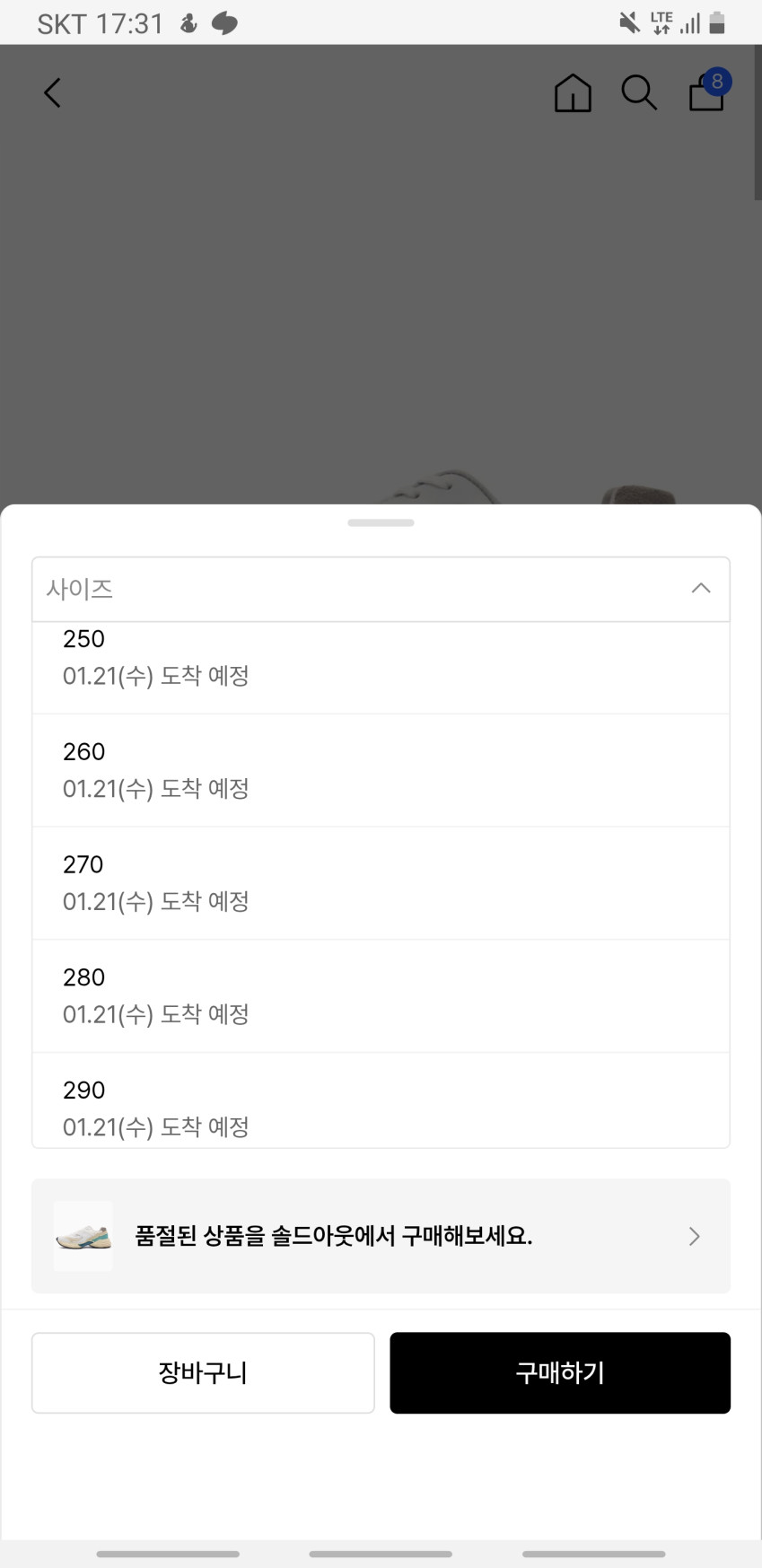Open the search magnifier icon
This screenshot has height=1568, width=762.
(639, 92)
